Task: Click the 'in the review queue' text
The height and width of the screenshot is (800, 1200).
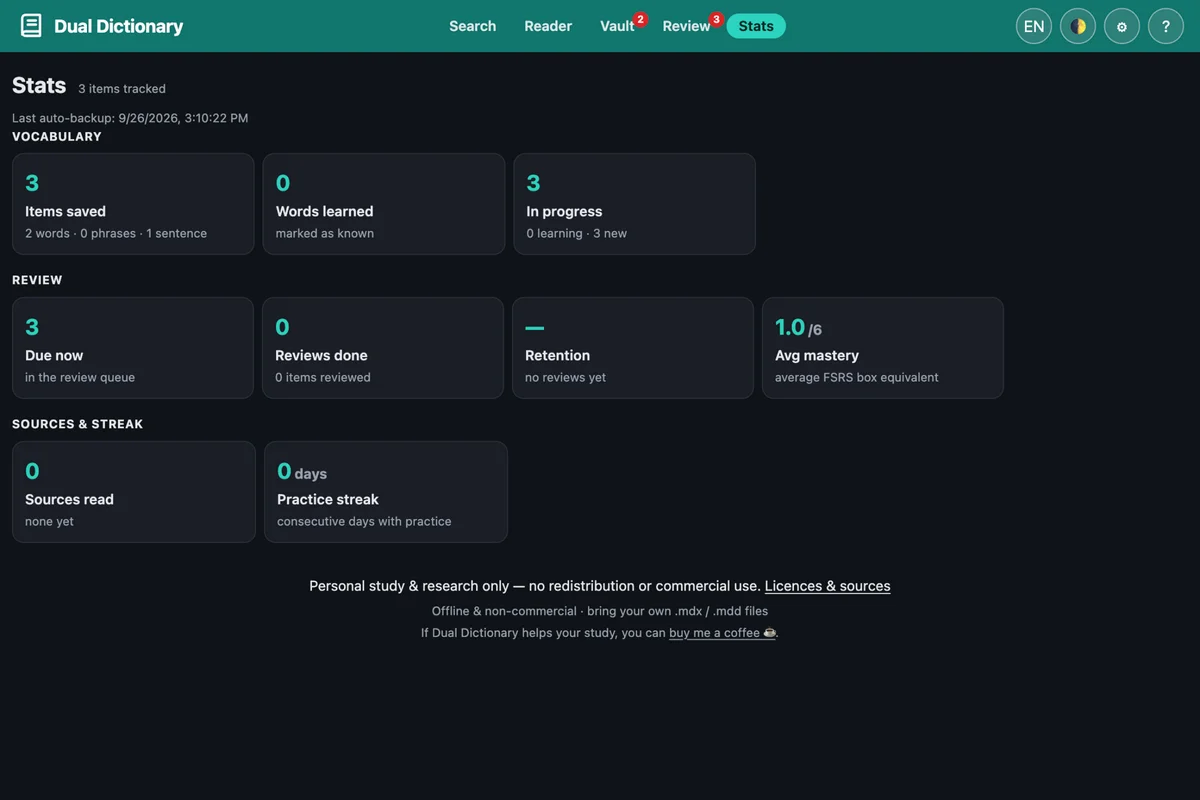Action: (80, 377)
